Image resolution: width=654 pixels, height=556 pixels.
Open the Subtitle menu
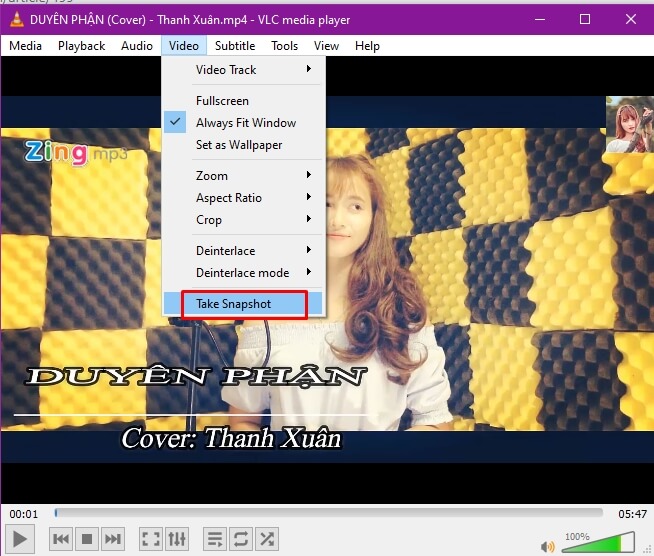coord(235,46)
